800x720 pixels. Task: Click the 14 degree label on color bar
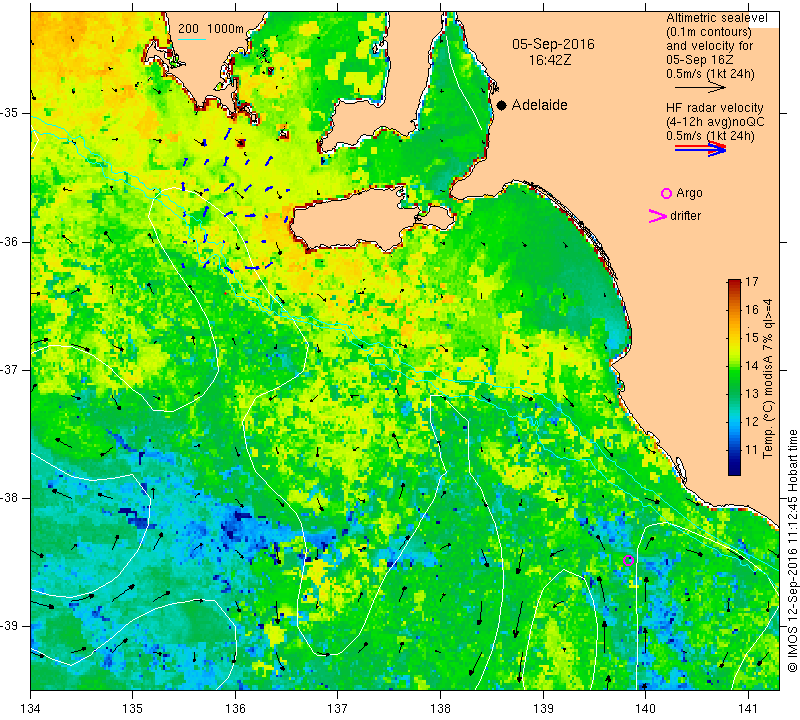(x=752, y=365)
